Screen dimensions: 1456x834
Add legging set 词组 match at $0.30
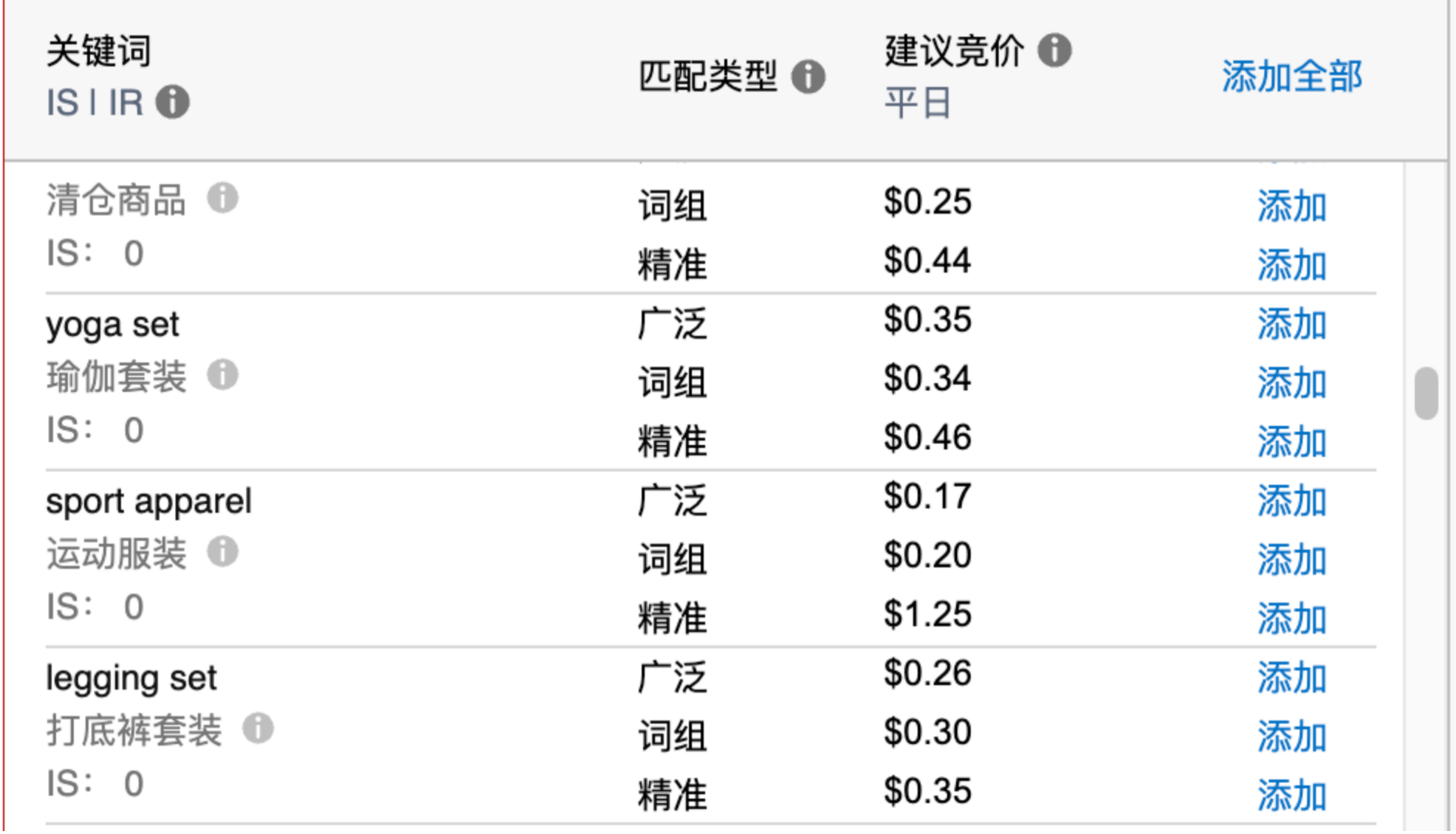click(x=1292, y=737)
